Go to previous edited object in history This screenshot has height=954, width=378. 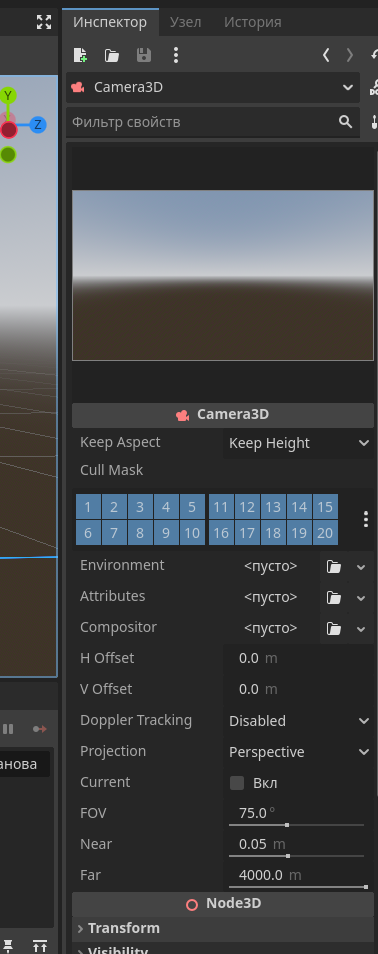pos(326,55)
